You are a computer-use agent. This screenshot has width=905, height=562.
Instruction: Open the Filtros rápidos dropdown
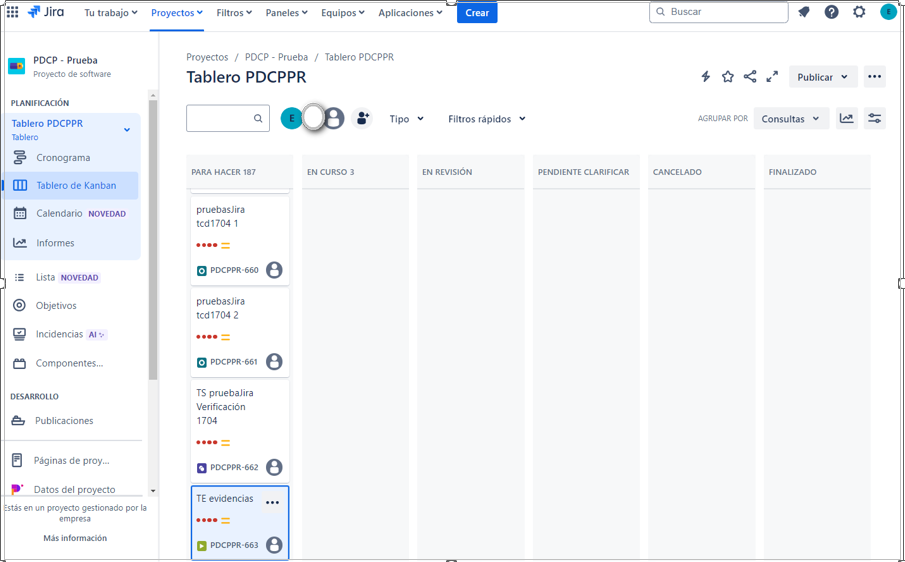[486, 119]
